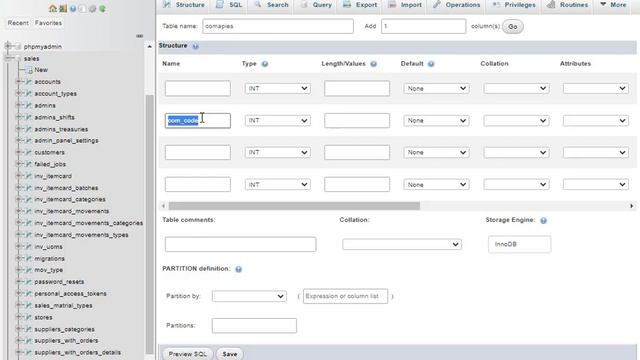Open phpMyAdmin documentation blue icon
This screenshot has height=360, width=640.
(x=73, y=8)
